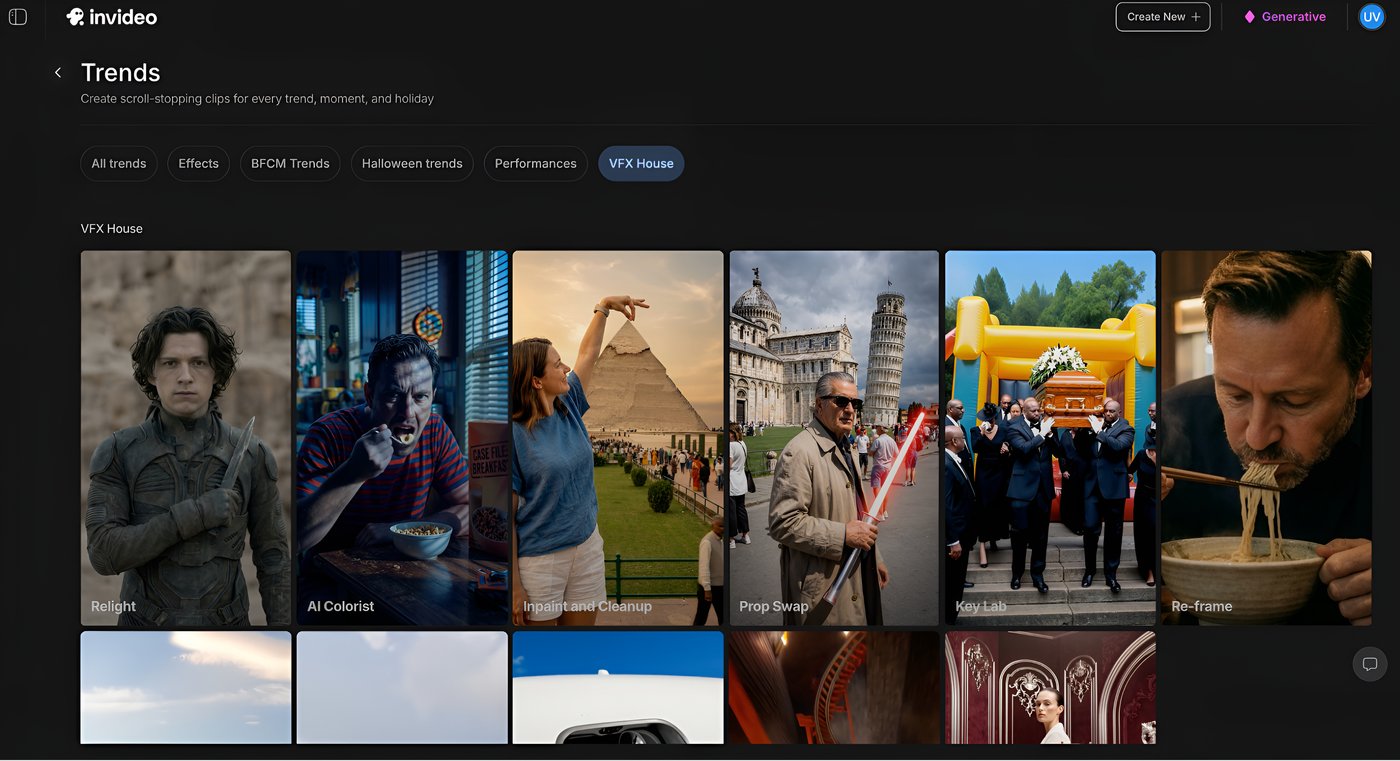This screenshot has width=1400, height=761.
Task: Open the Relight trend card
Action: (186, 437)
